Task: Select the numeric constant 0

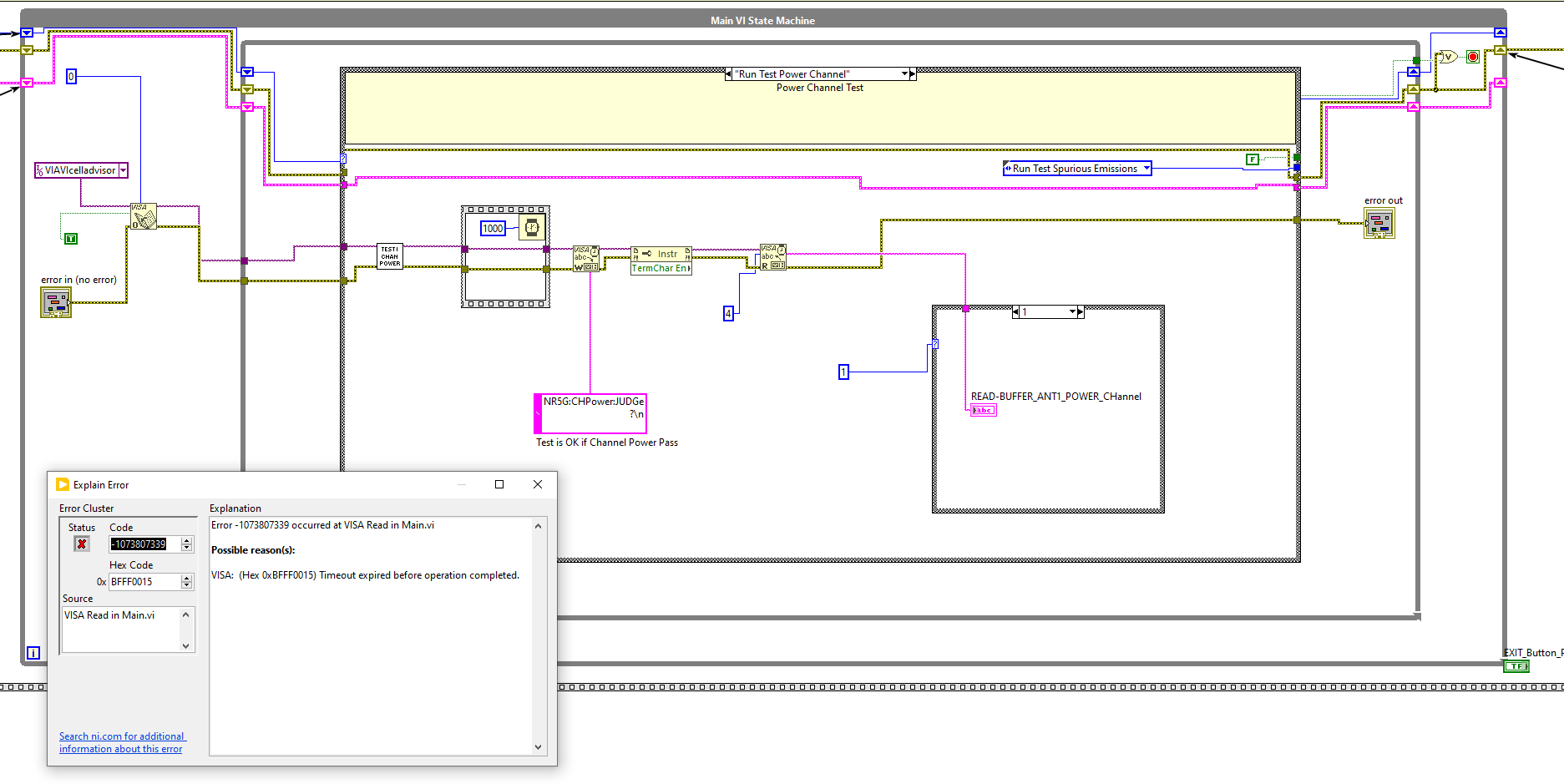Action: (71, 77)
